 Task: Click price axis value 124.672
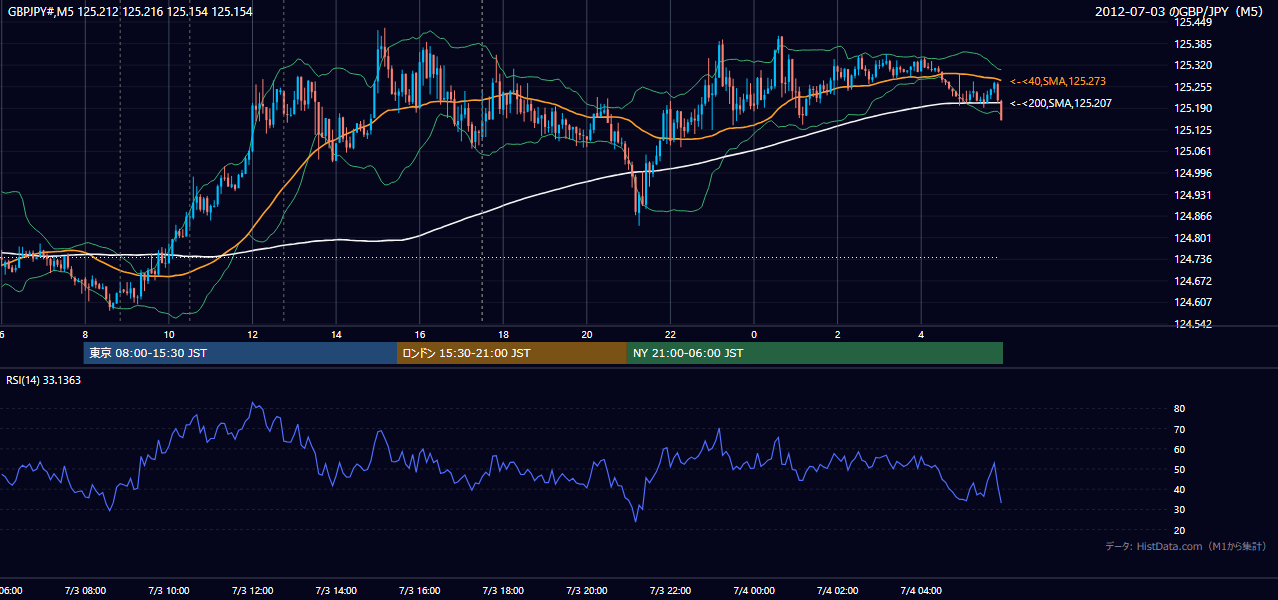click(x=1193, y=281)
